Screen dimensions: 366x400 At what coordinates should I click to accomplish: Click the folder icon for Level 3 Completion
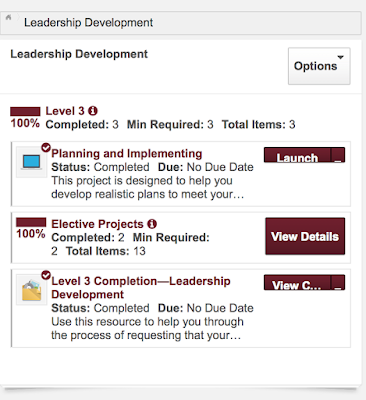(31, 290)
